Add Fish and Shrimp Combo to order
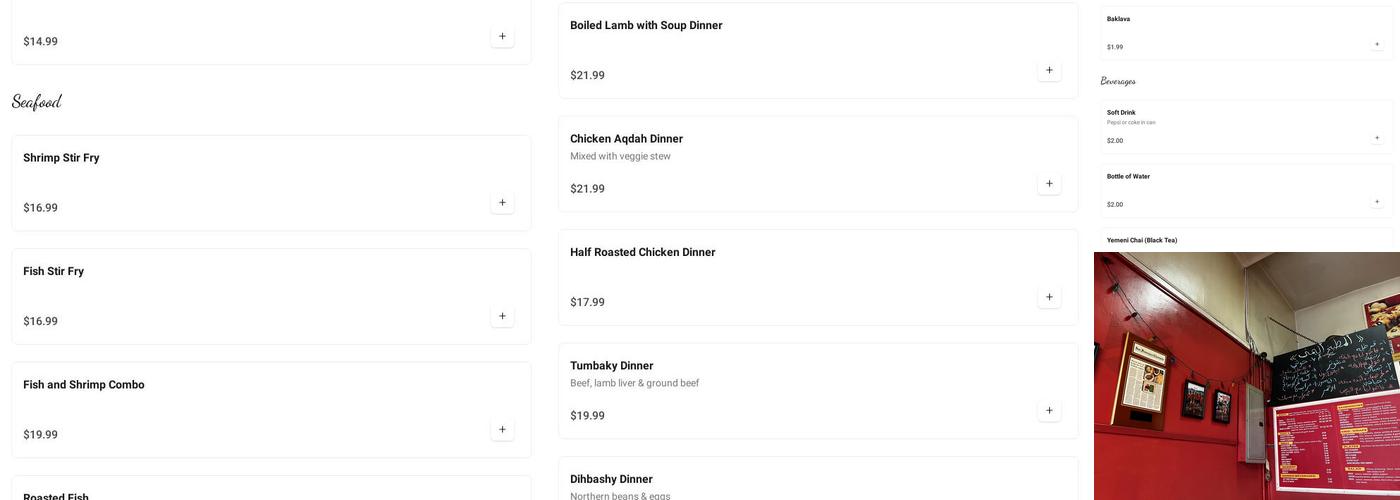This screenshot has width=1400, height=500. [502, 430]
